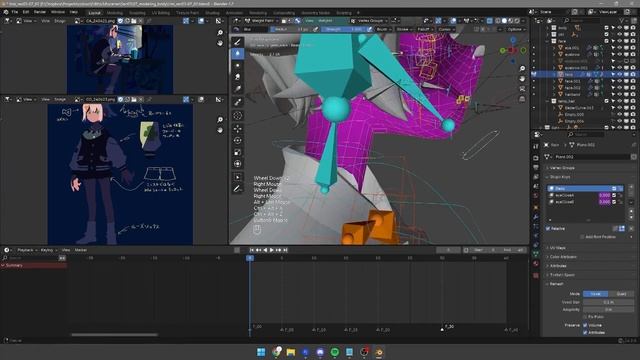Select the Draw weight paint tool
Screen dimensions: 640x360
[x=238, y=42]
